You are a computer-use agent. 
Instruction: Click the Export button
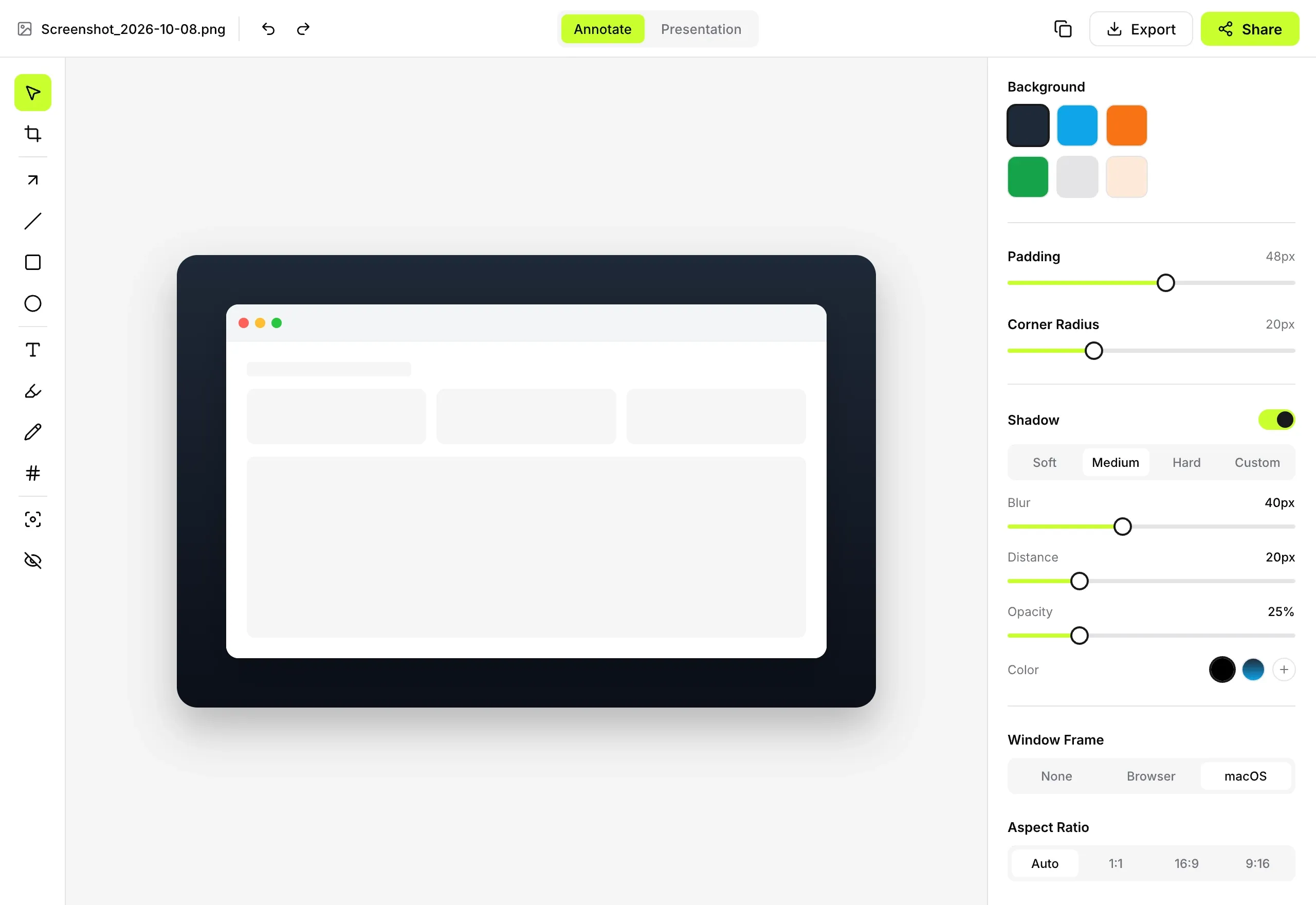[1141, 29]
